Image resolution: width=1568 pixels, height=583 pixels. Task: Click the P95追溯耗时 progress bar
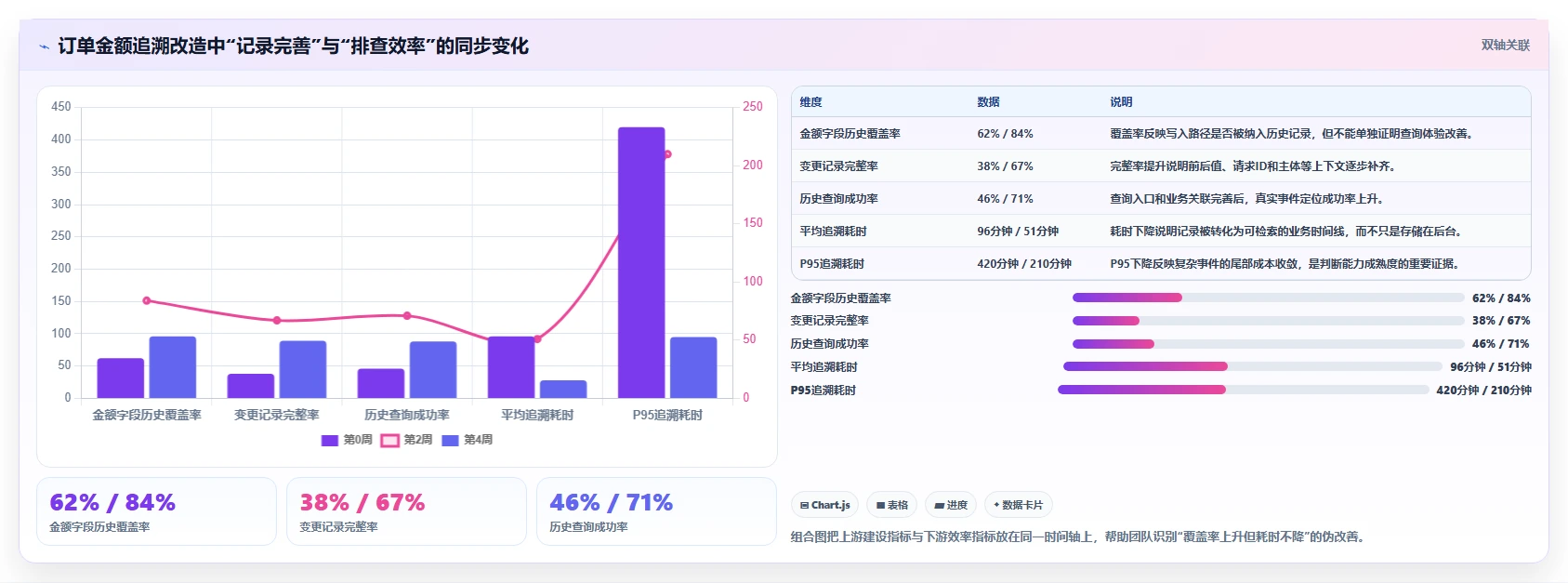coord(1244,390)
